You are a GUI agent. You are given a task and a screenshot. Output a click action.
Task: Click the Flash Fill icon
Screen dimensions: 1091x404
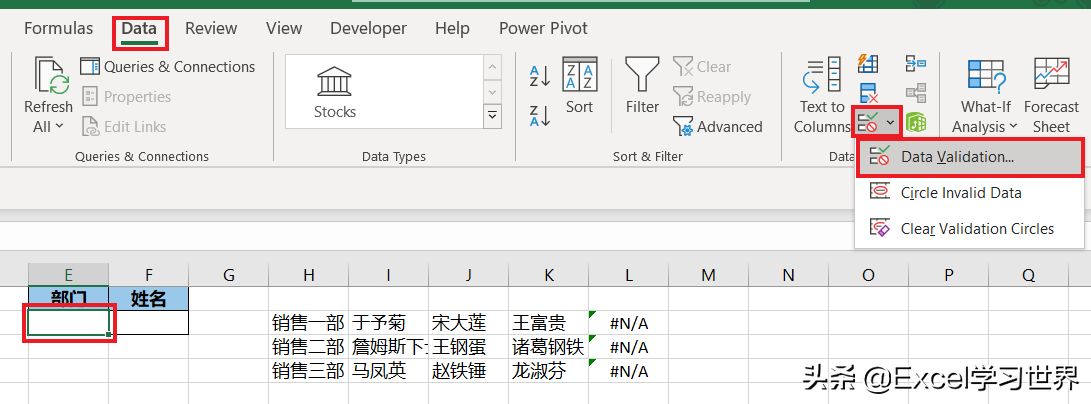[868, 65]
